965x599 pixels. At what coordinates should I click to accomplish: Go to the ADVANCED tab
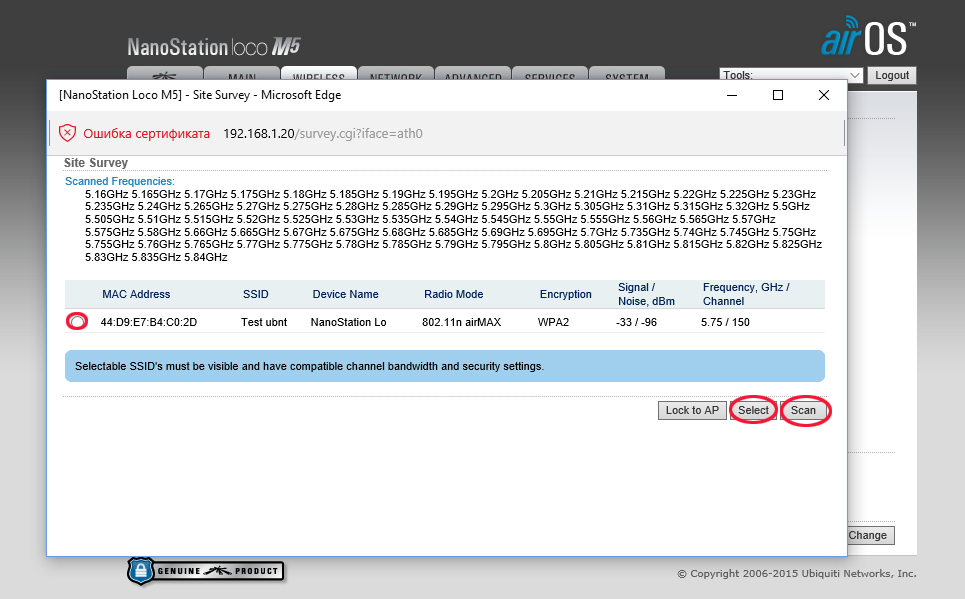click(x=472, y=75)
